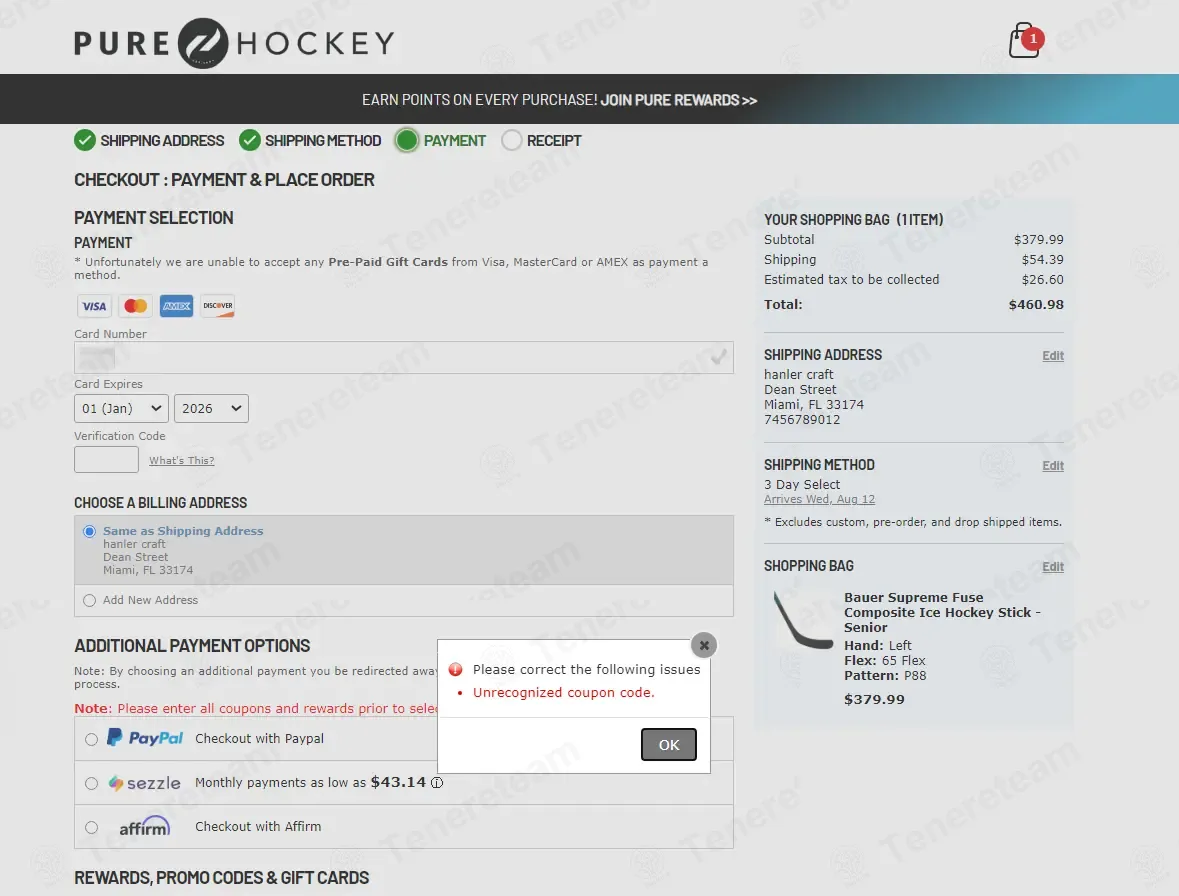1179x896 pixels.
Task: Click the Card Number input field
Action: [404, 358]
